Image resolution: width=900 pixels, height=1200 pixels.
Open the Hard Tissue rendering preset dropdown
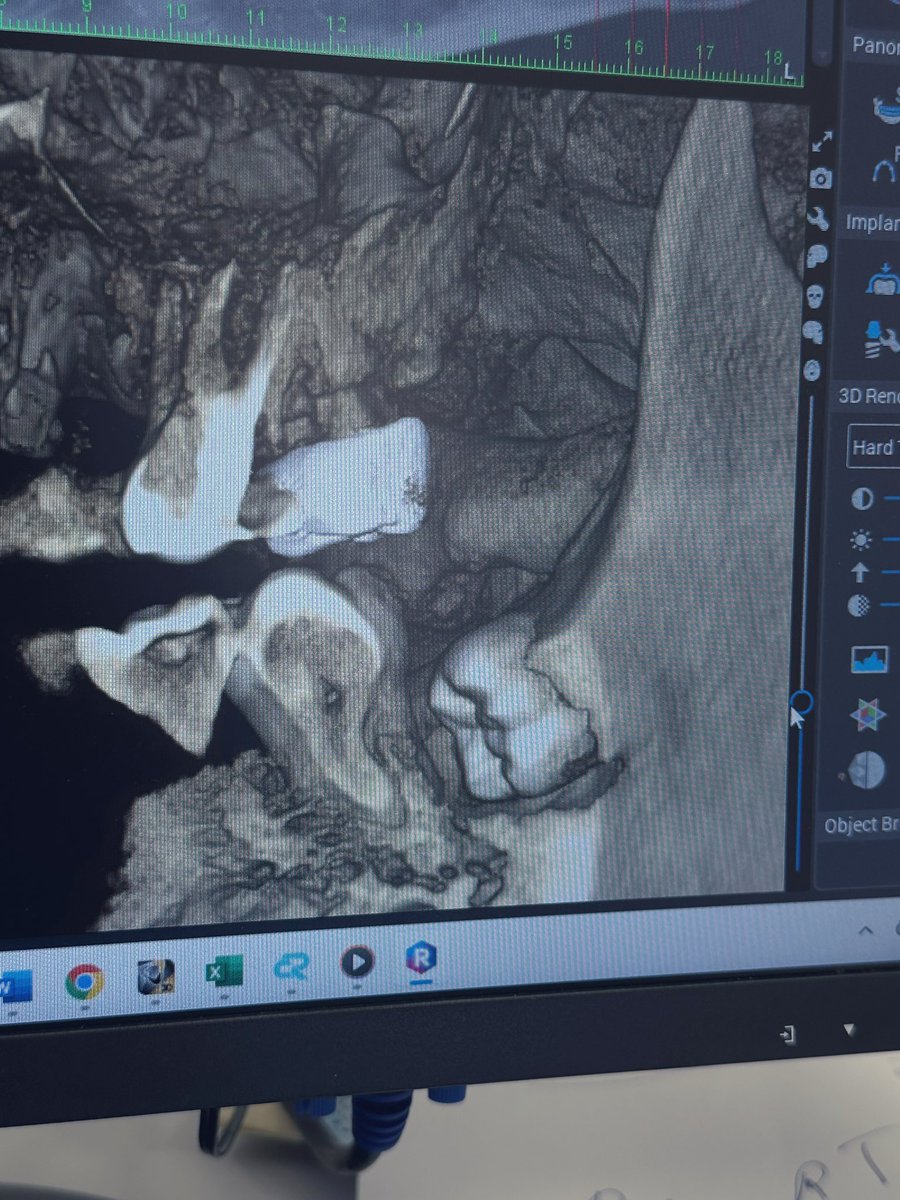[873, 448]
